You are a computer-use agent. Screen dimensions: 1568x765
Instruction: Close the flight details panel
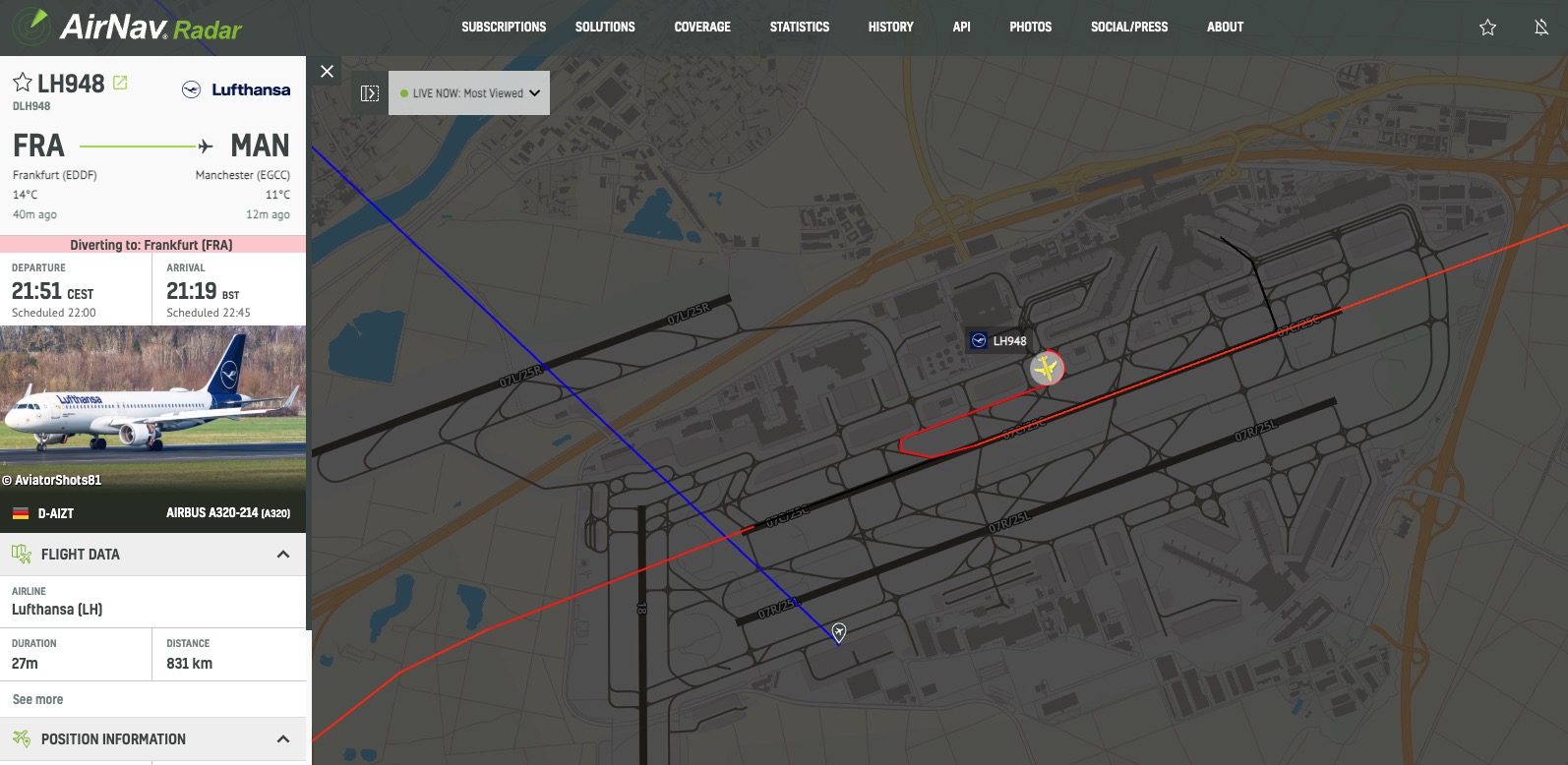click(328, 71)
